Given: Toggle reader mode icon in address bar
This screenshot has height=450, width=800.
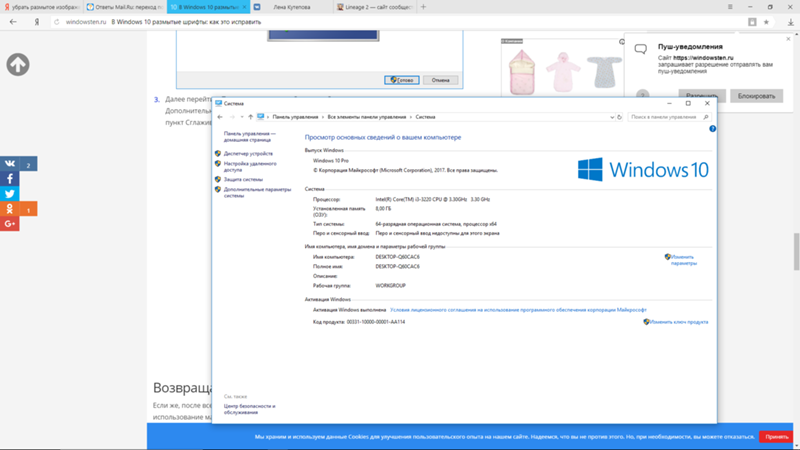Looking at the screenshot, I should pos(752,22).
